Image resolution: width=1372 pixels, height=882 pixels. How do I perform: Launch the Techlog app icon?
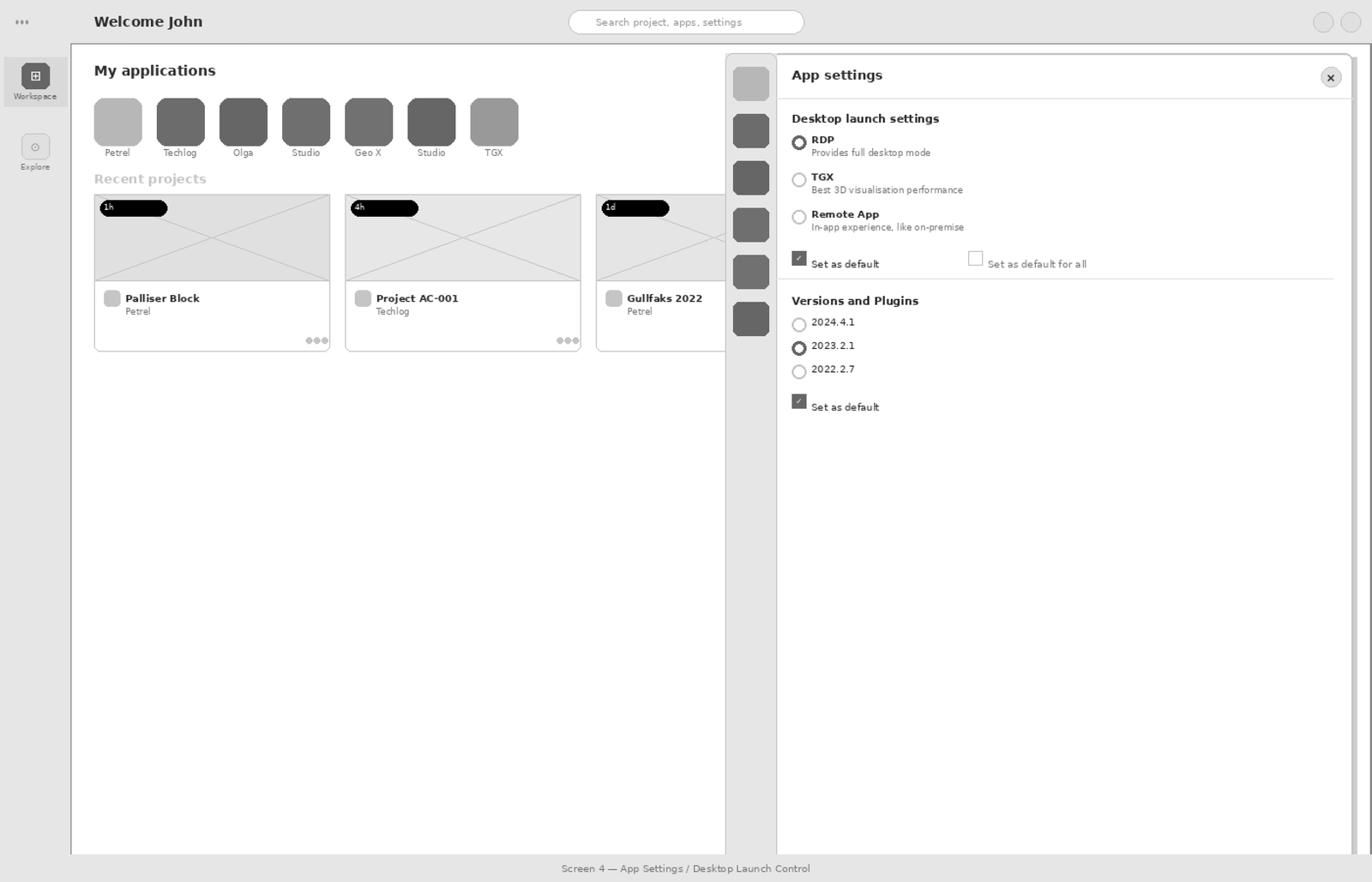coord(180,122)
